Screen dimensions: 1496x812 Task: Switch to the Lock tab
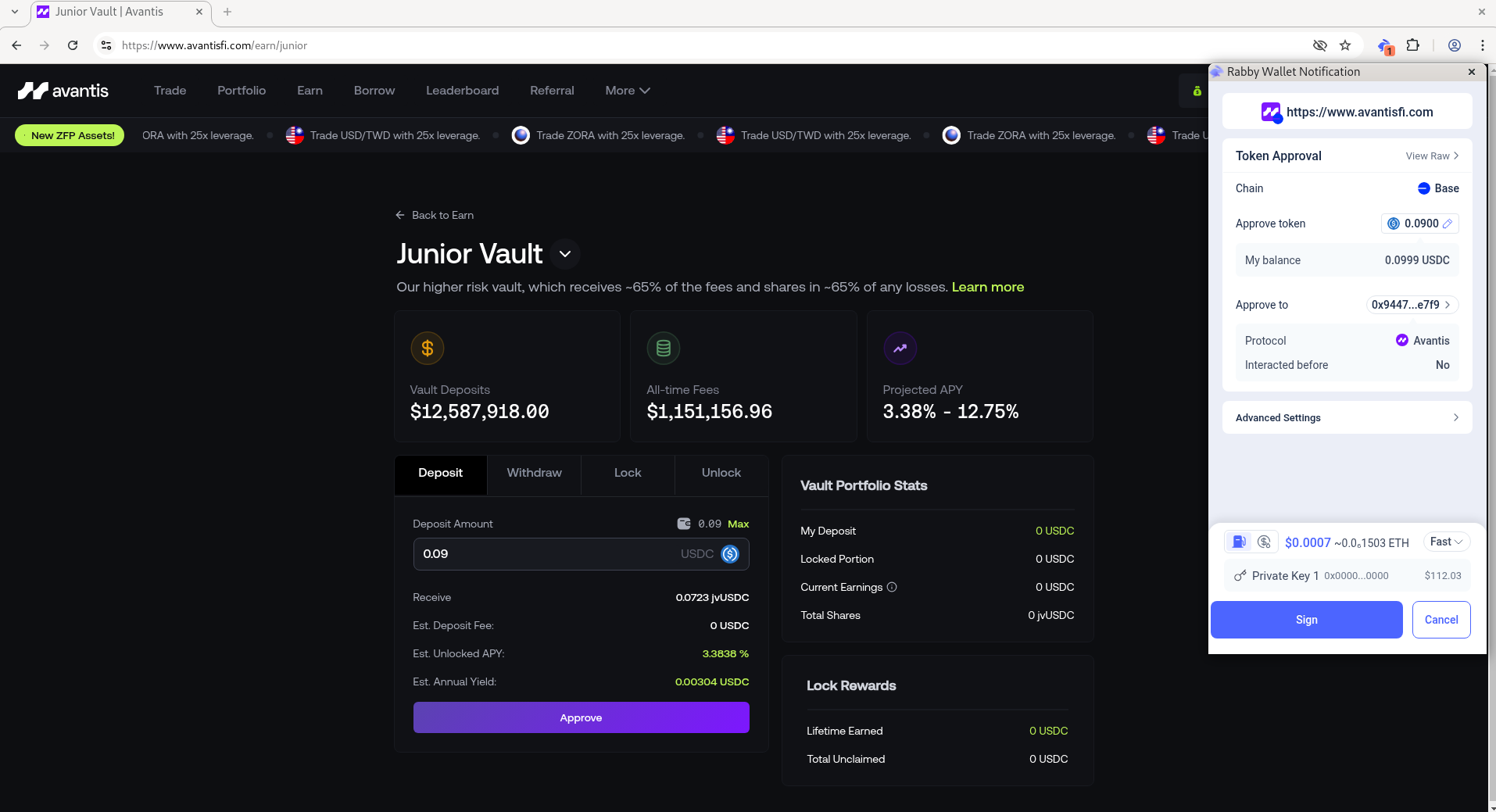(628, 474)
